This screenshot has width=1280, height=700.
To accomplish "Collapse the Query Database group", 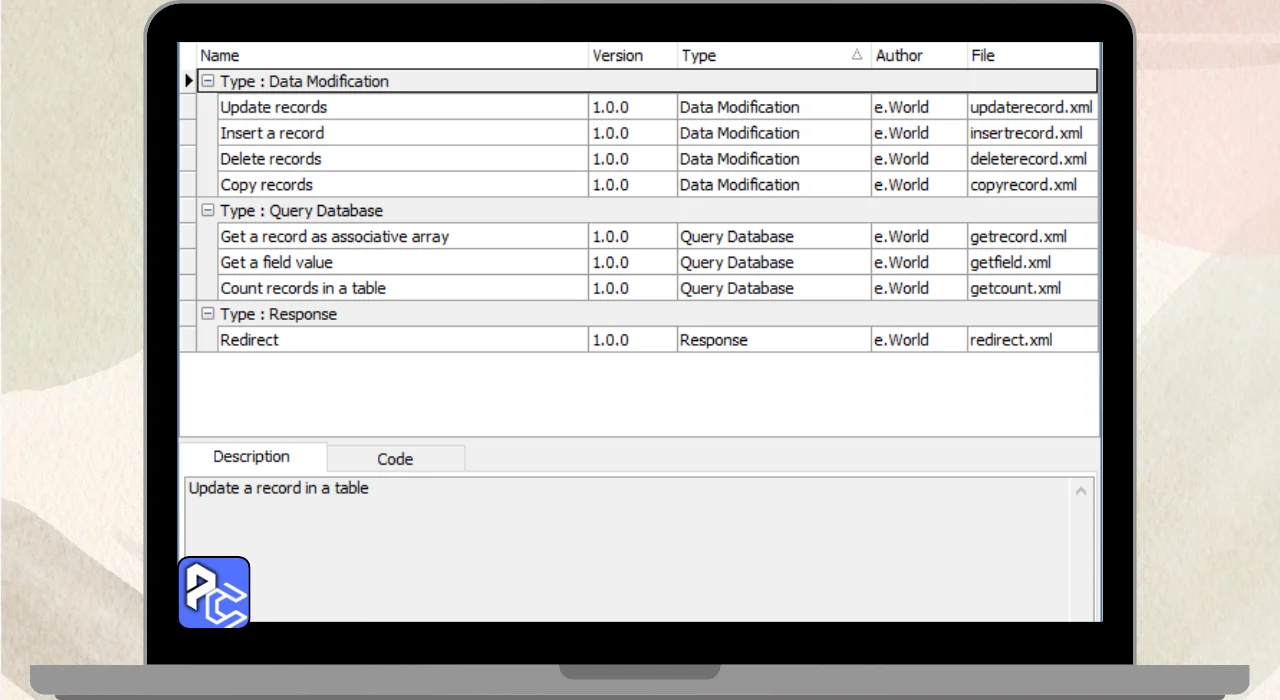I will point(208,211).
